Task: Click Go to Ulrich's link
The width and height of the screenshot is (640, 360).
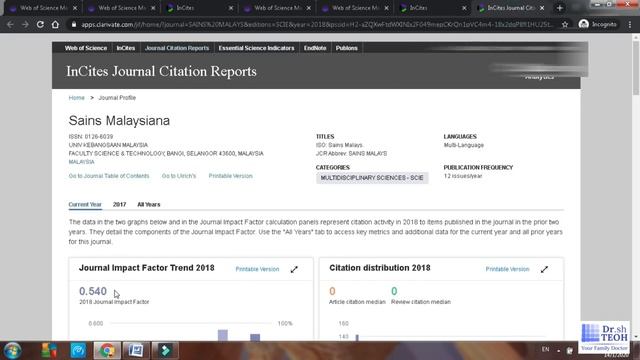Action: pos(179,176)
